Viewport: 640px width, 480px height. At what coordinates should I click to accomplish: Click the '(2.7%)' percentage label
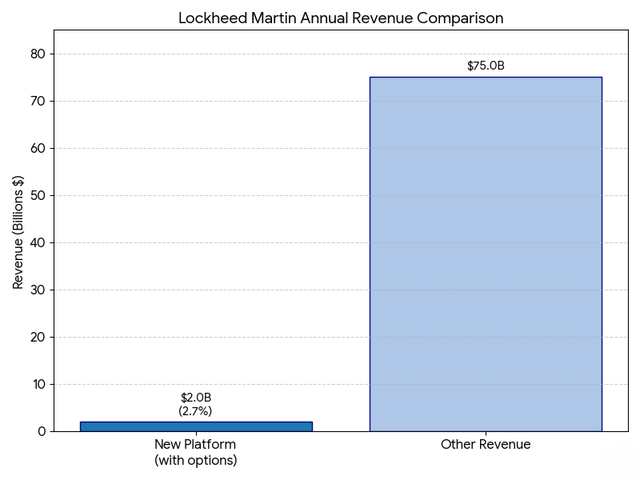coord(195,411)
